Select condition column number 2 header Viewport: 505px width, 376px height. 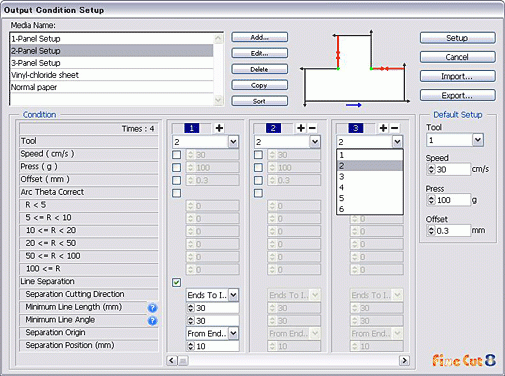tap(273, 128)
